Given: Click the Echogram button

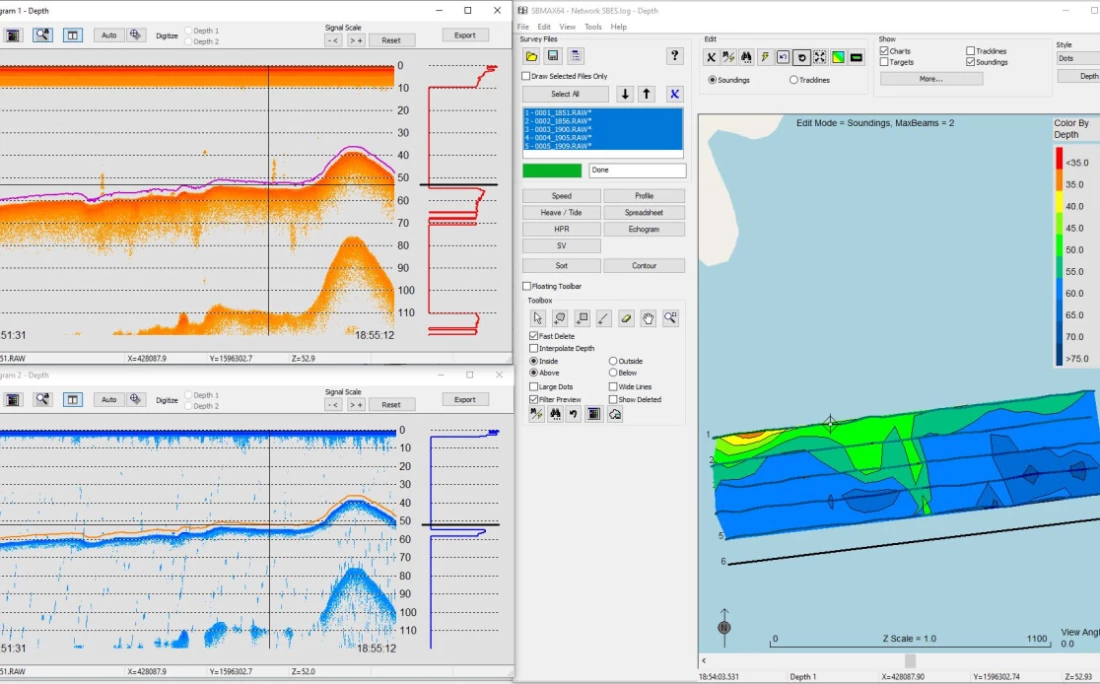Looking at the screenshot, I should click(x=644, y=229).
